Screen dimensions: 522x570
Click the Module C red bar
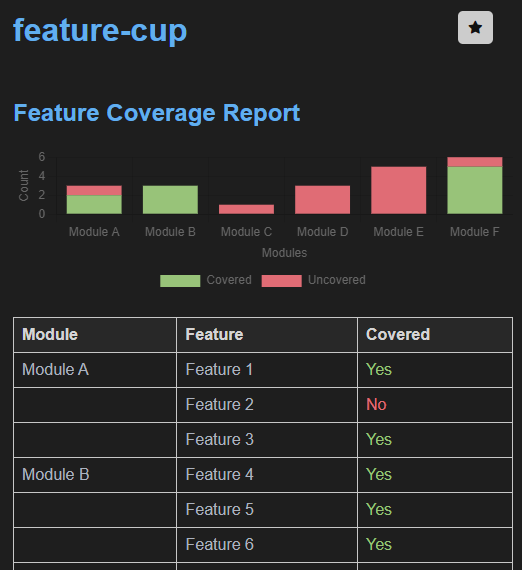246,209
